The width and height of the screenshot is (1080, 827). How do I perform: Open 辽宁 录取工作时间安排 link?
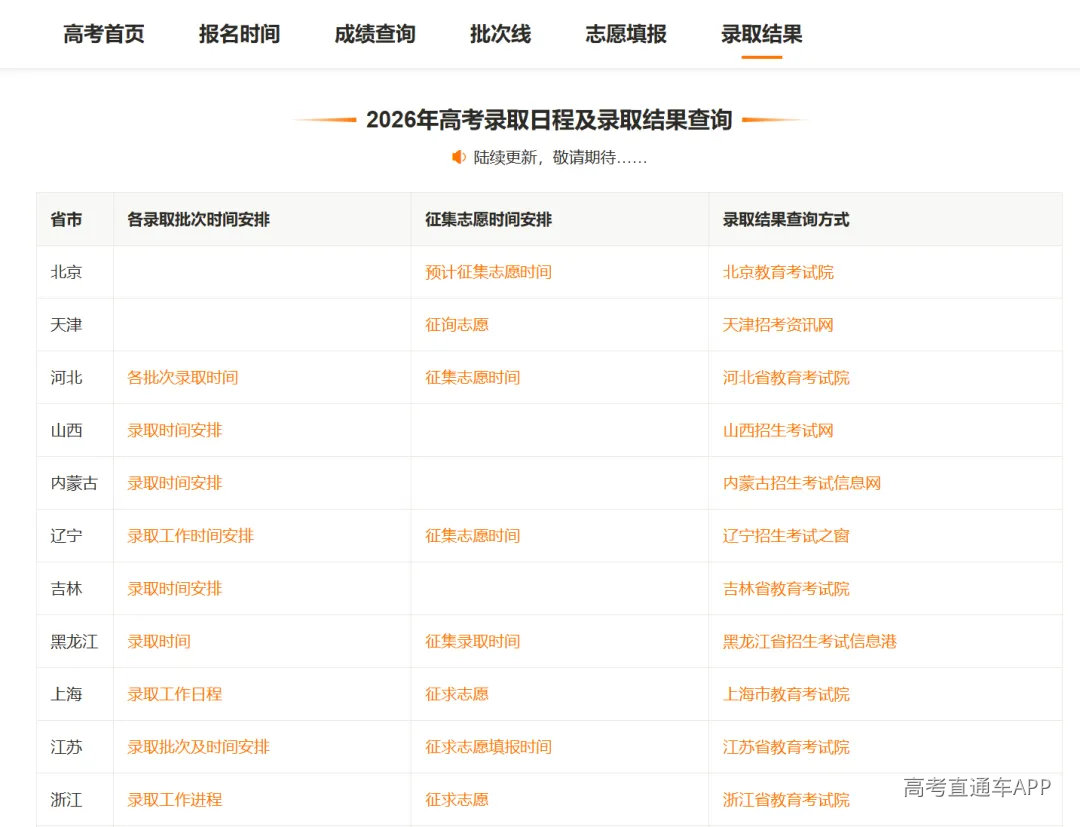[190, 536]
